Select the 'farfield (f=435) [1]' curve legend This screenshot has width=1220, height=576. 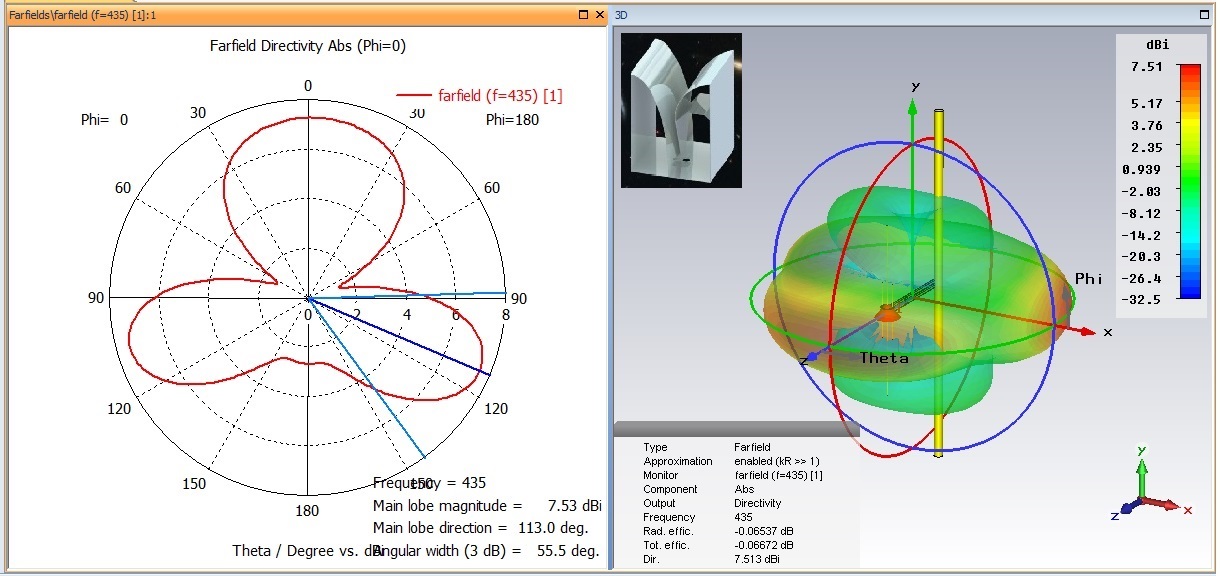click(x=480, y=95)
